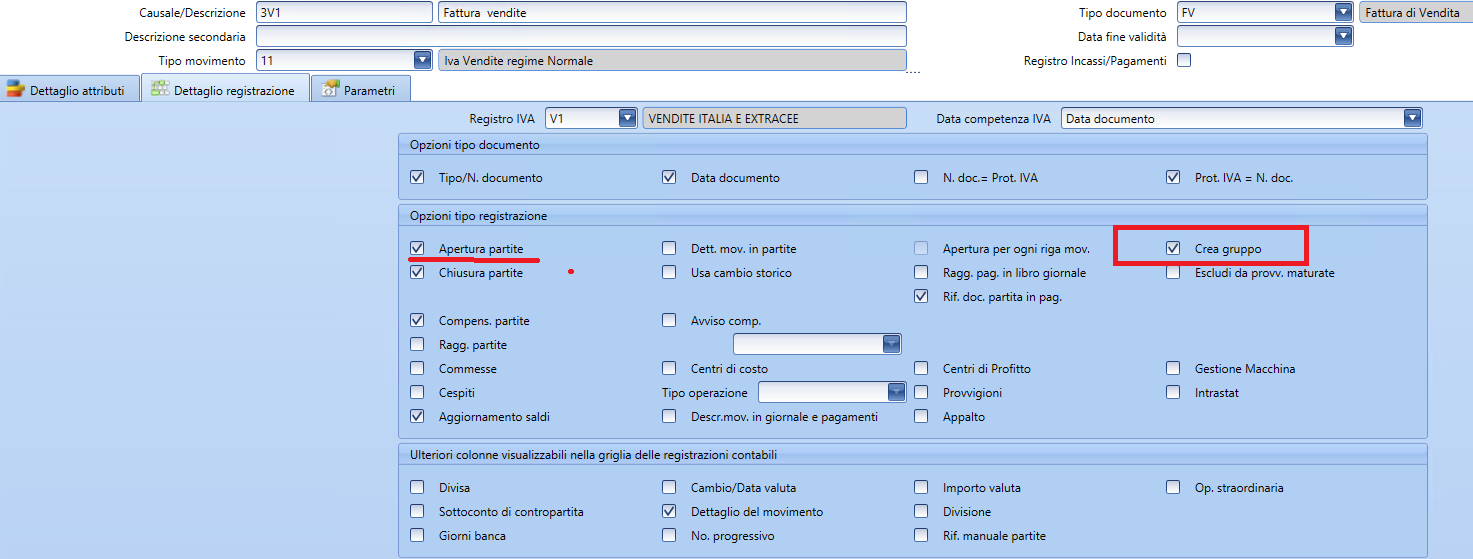Click the Parametri tab icon
This screenshot has height=559, width=1473.
(329, 90)
